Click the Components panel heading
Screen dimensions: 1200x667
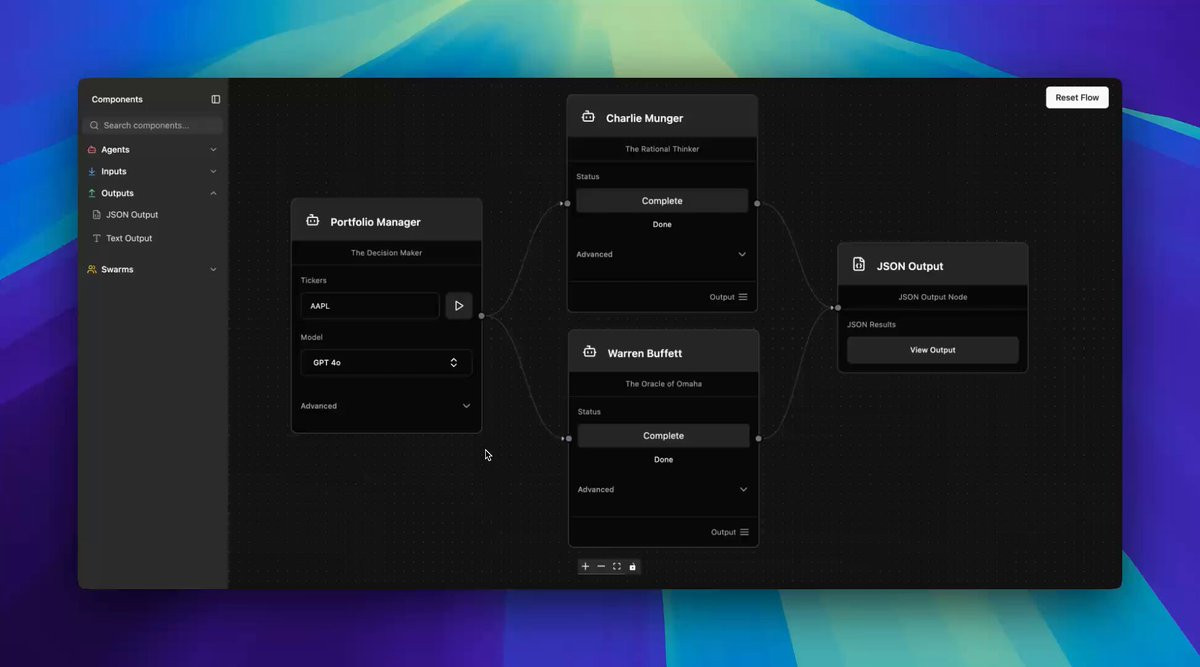[x=117, y=99]
